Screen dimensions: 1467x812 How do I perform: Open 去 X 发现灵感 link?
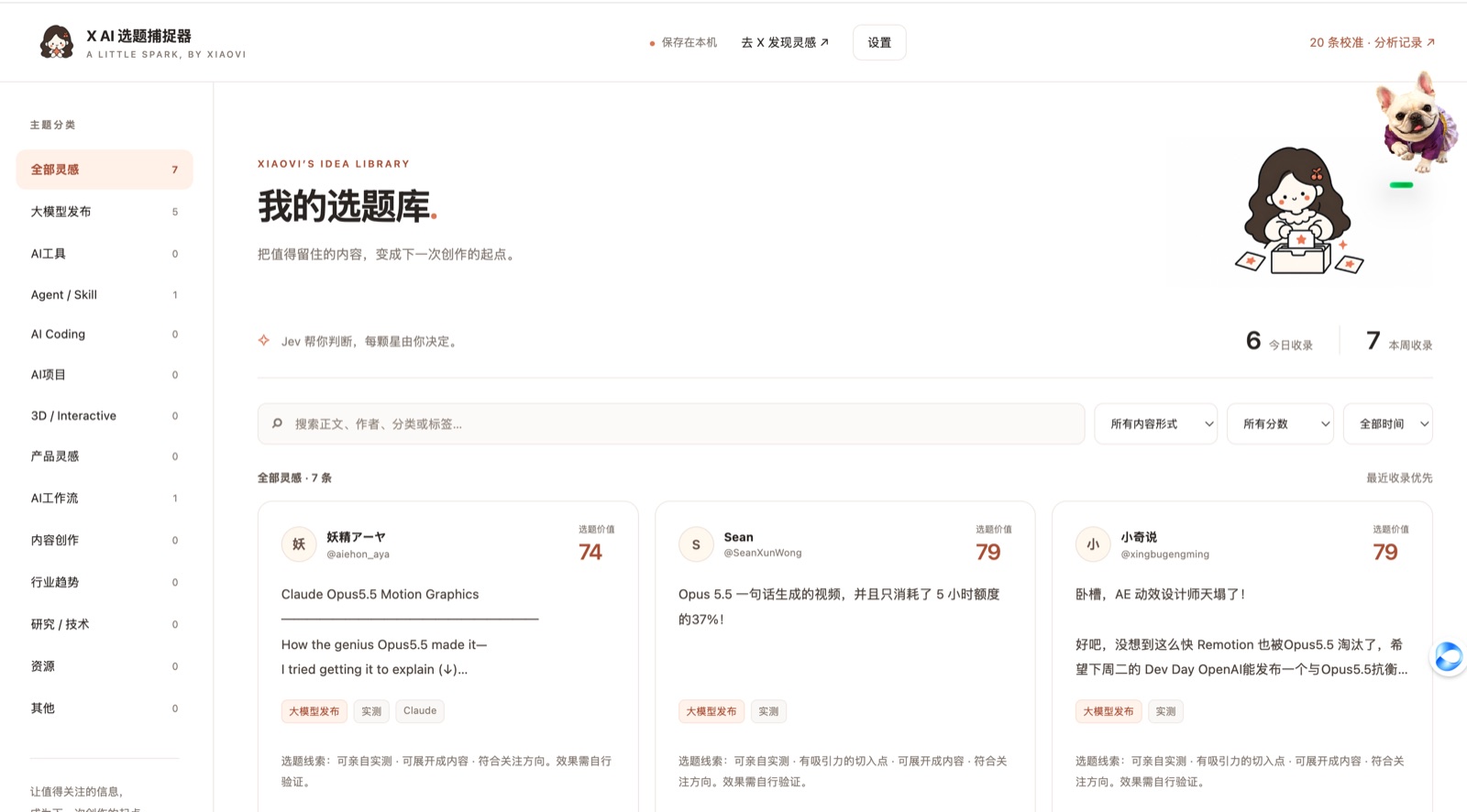pos(785,42)
